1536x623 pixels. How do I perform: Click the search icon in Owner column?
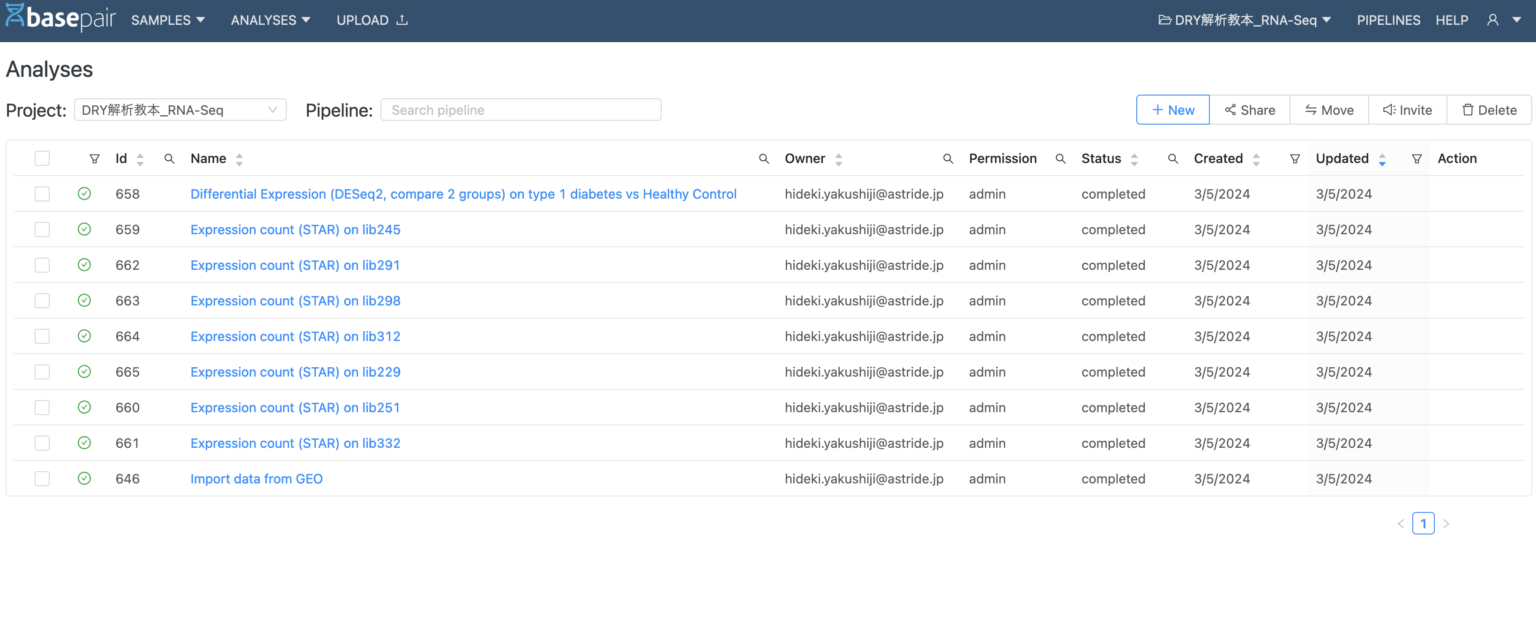point(948,159)
